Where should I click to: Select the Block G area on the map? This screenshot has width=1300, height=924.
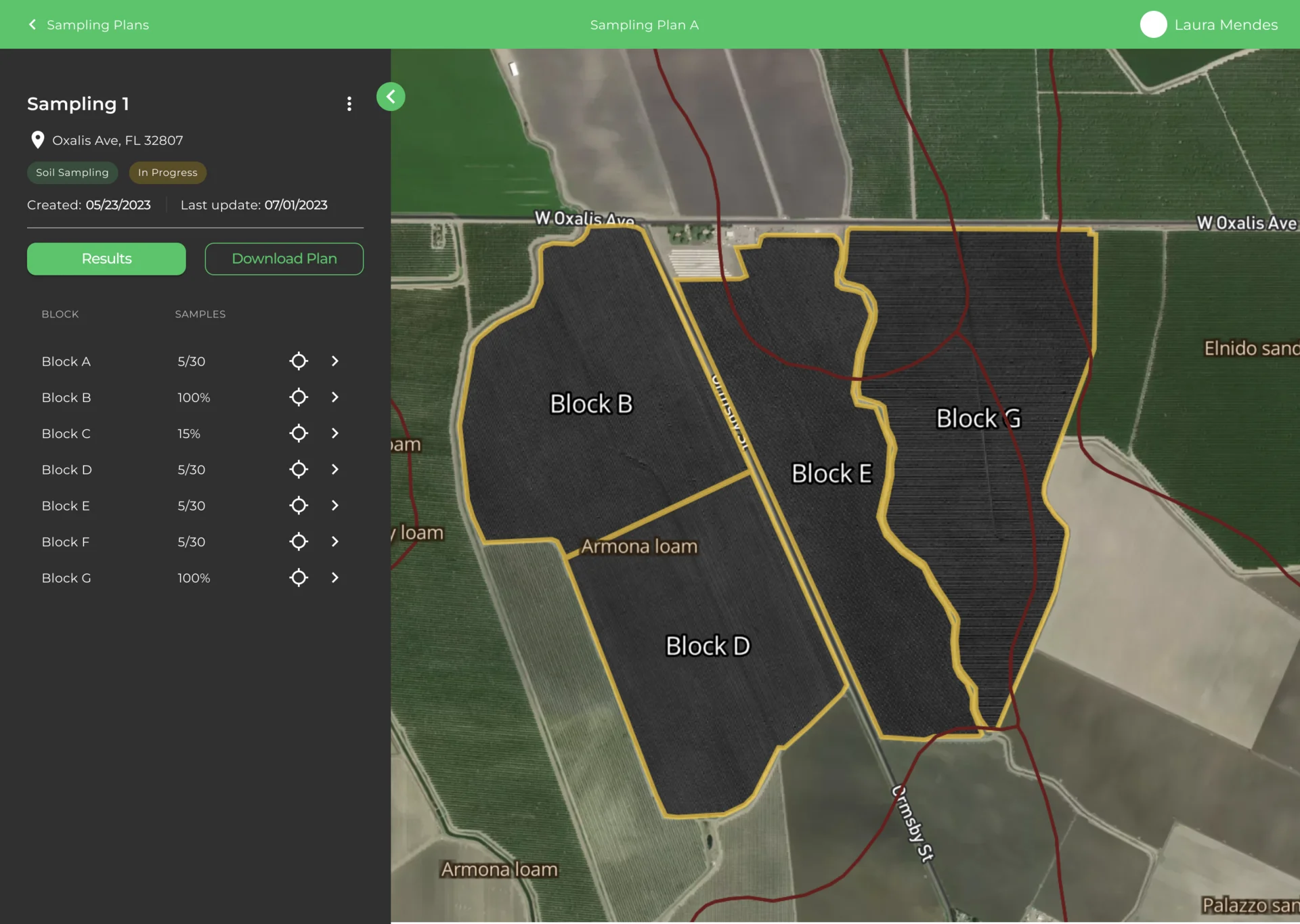(978, 418)
